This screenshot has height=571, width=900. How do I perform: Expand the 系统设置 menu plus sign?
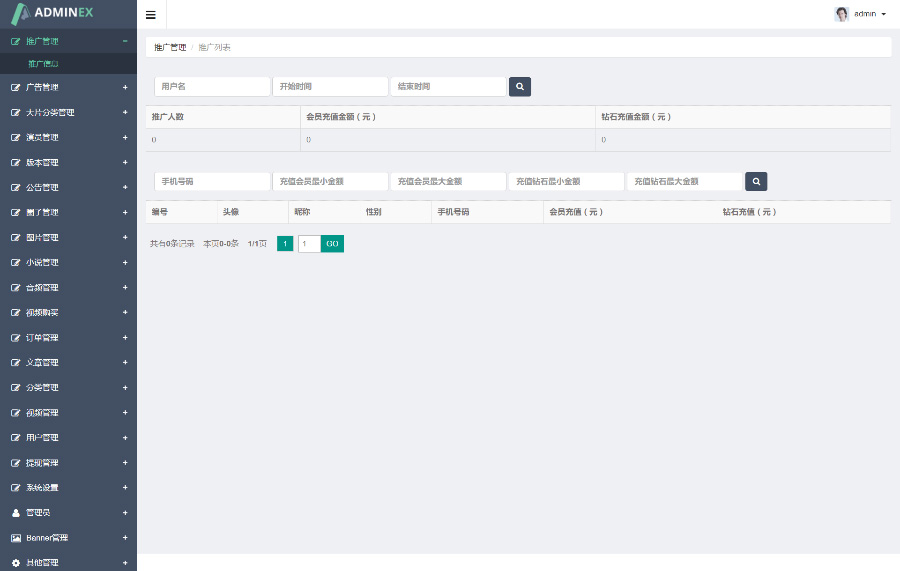(125, 487)
